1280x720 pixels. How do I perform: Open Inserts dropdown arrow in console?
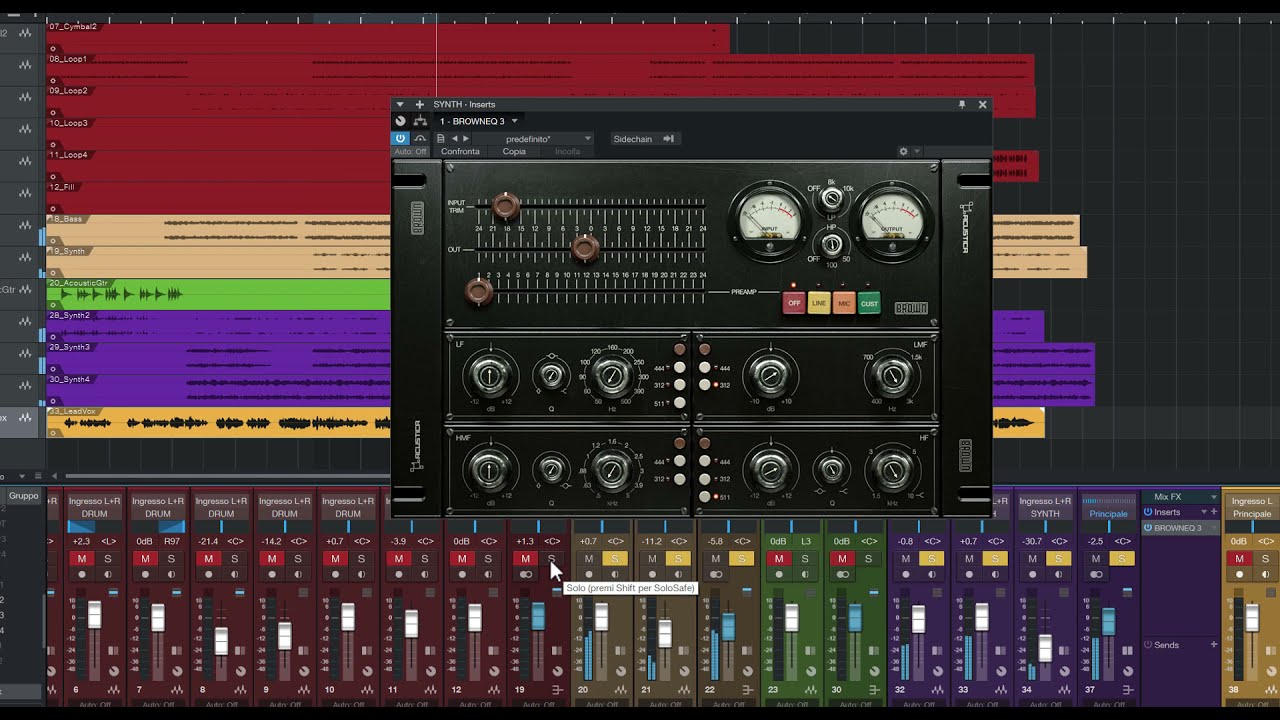point(1203,512)
